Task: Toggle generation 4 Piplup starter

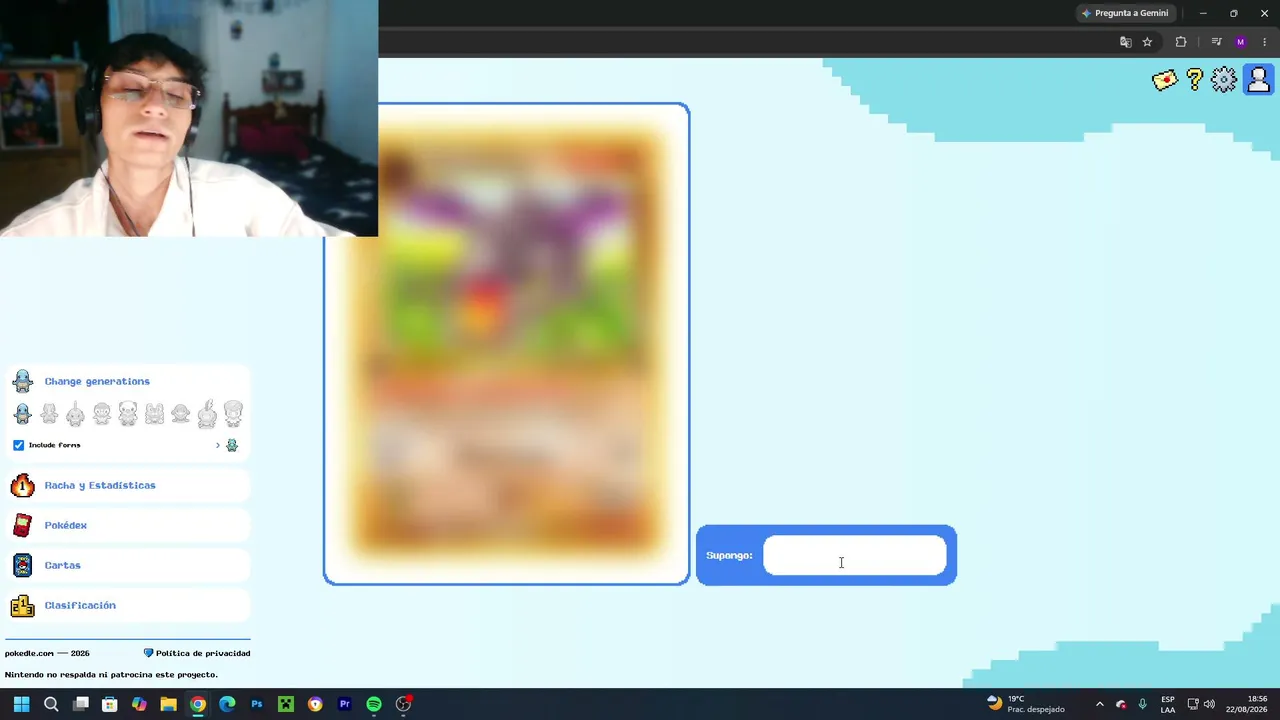Action: [102, 413]
